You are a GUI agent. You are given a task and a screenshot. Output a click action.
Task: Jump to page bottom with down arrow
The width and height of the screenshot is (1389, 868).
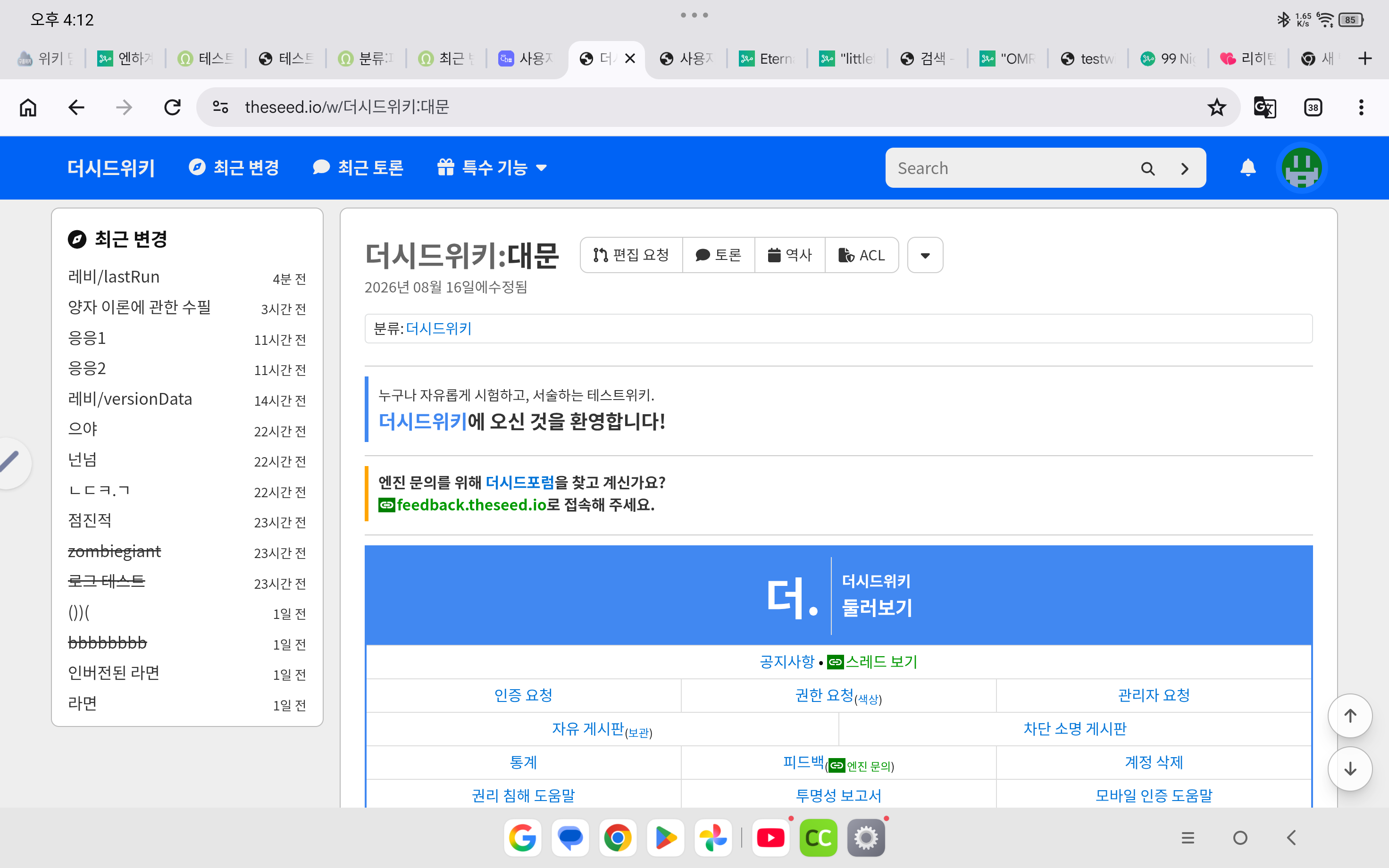(1350, 768)
